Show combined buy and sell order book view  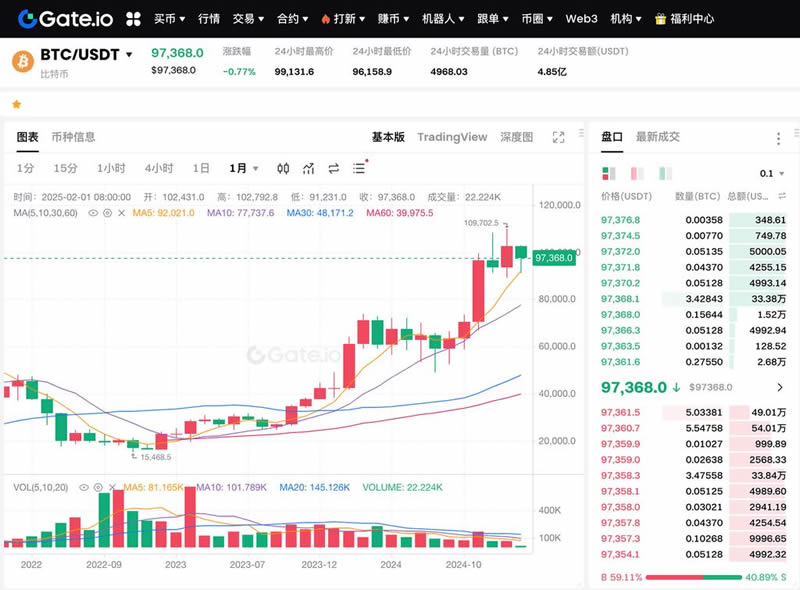(x=609, y=174)
